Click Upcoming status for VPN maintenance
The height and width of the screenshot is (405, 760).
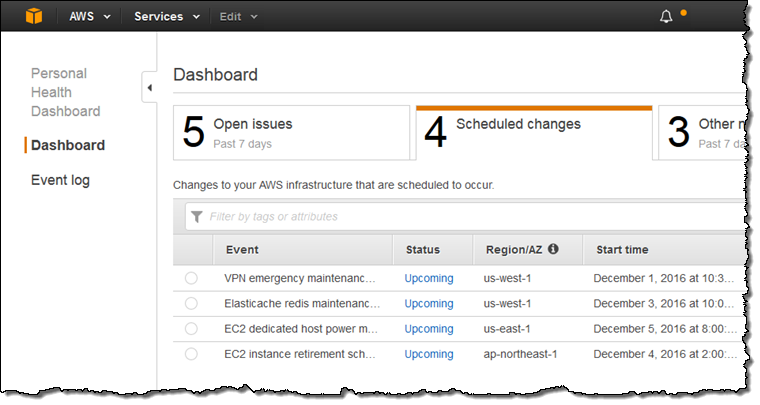[x=428, y=278]
